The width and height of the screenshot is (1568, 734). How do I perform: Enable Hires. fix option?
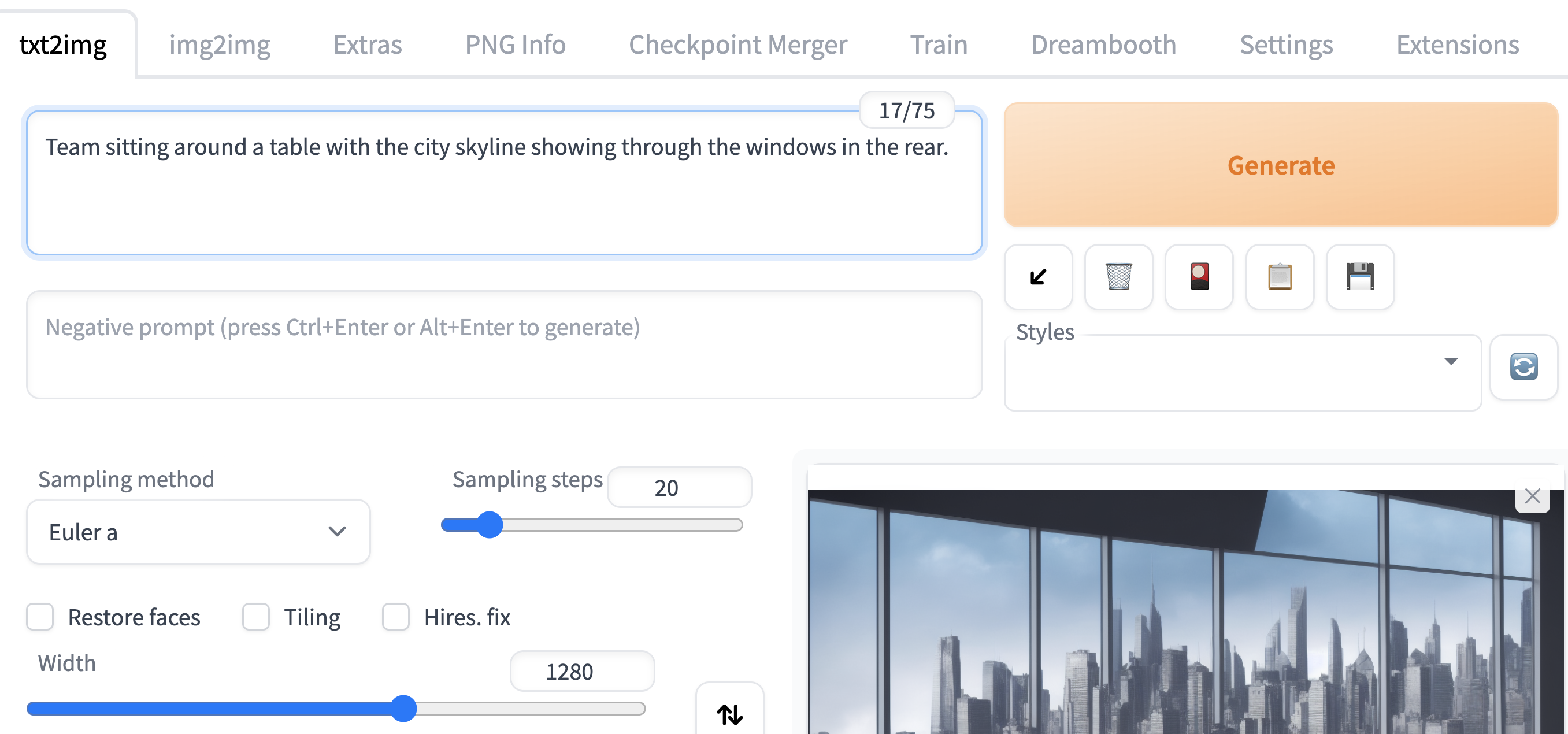pos(396,617)
